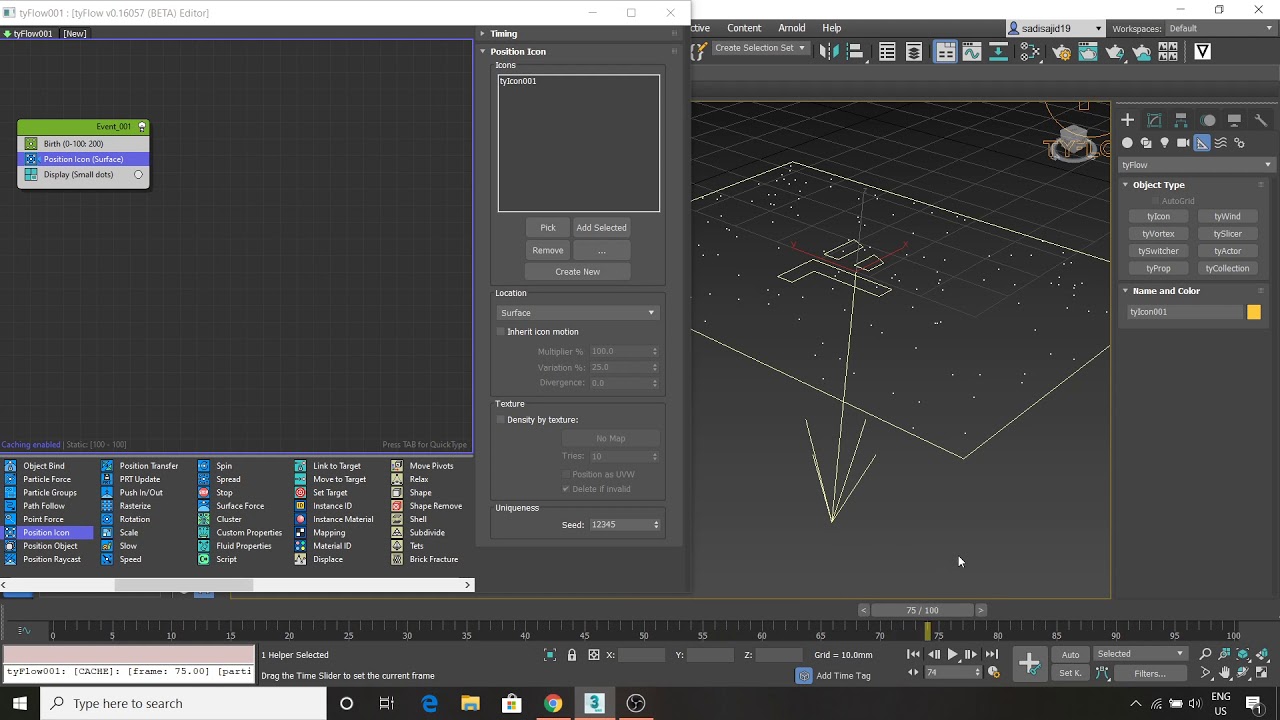
Task: Open the Workspaces Default dropdown
Action: [x=1221, y=28]
